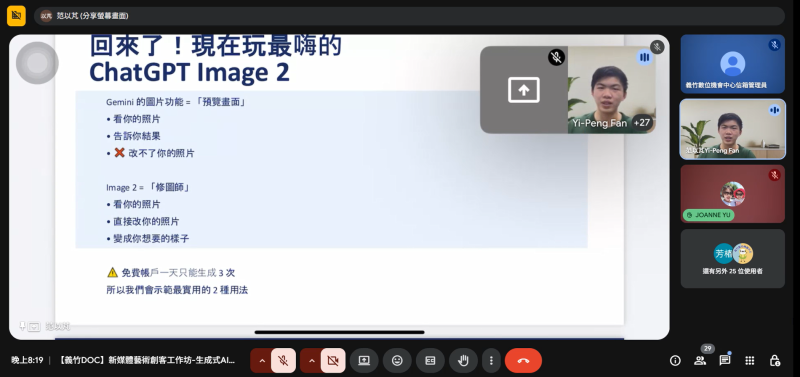This screenshot has height=377, width=800.
Task: Open the 還有另外 25 位使用者 tile
Action: 733,259
